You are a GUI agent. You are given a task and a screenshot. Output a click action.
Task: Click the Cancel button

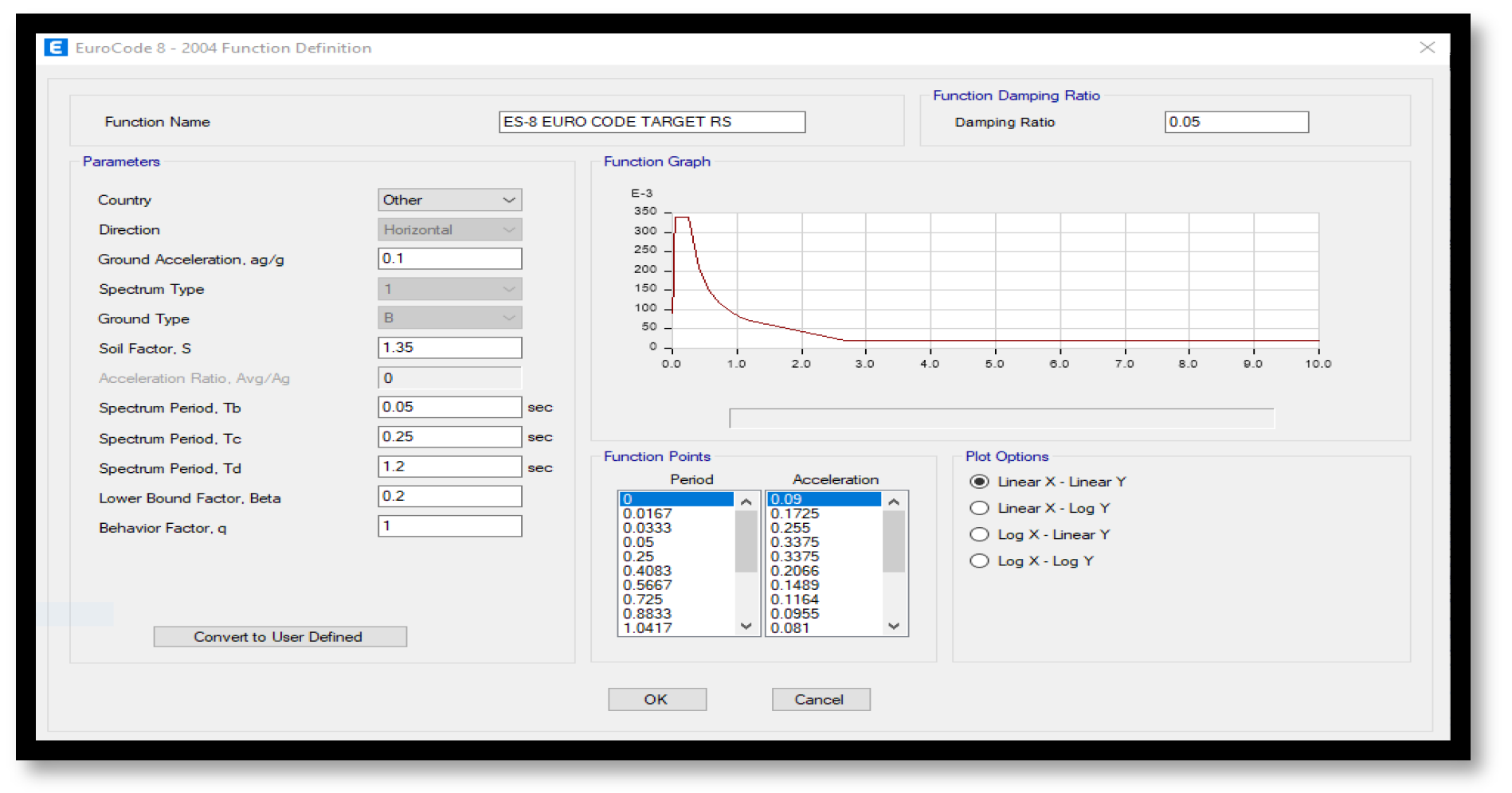pyautogui.click(x=820, y=699)
